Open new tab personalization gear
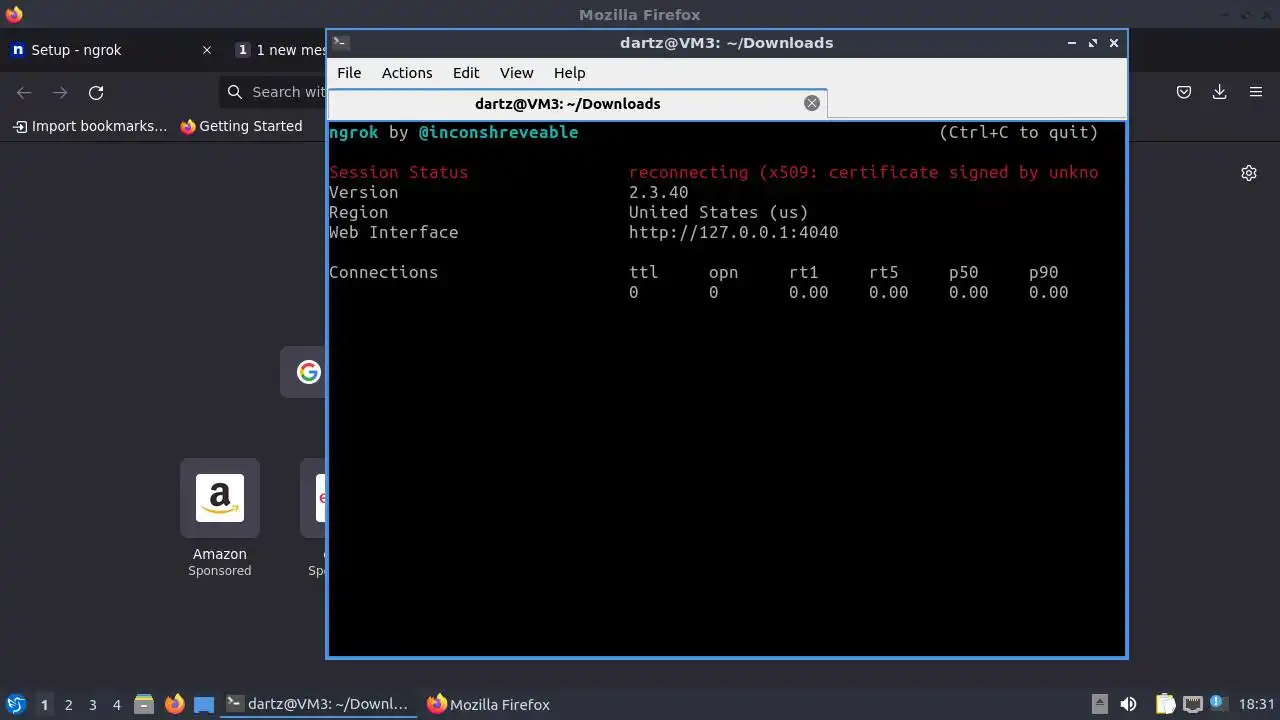 click(1249, 173)
